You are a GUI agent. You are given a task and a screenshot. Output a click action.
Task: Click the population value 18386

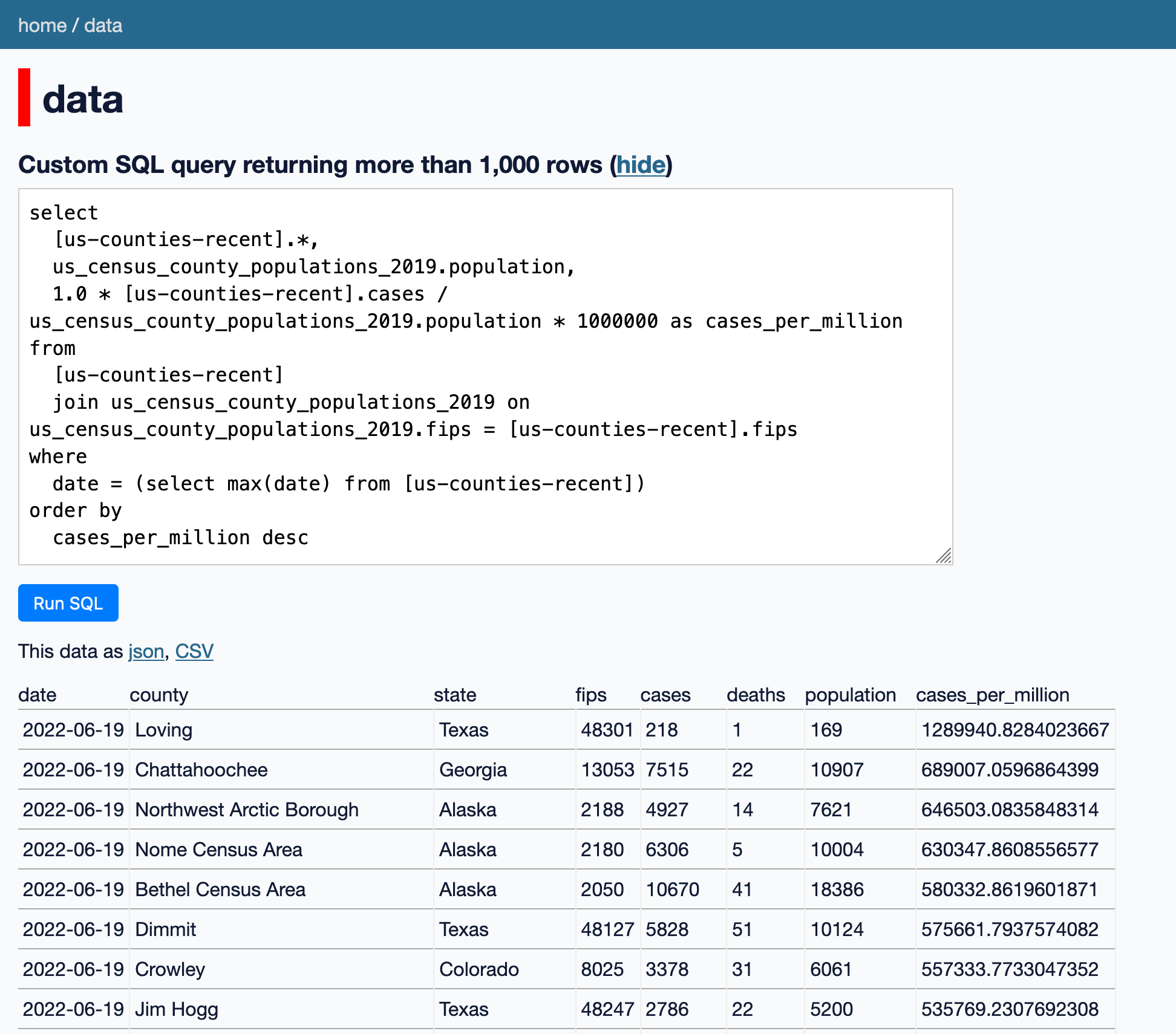(837, 889)
